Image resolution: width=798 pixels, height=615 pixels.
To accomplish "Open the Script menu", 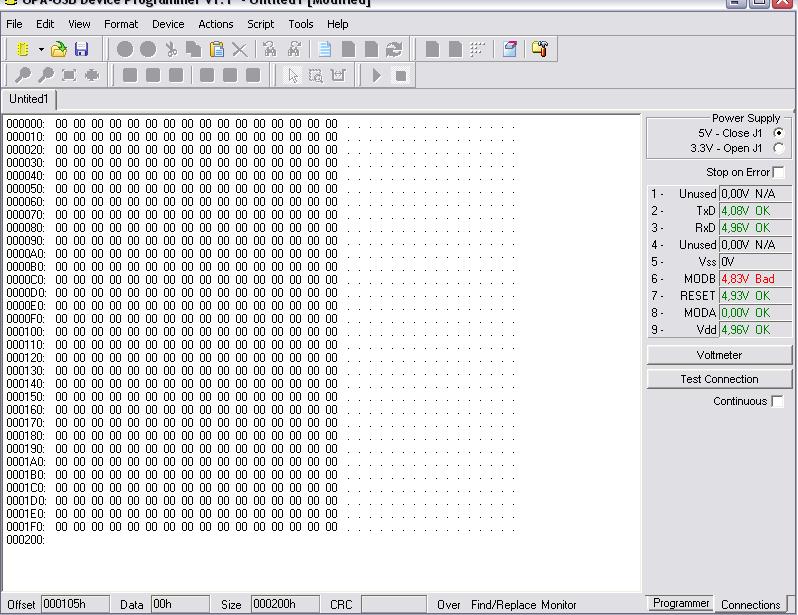I will [x=261, y=24].
